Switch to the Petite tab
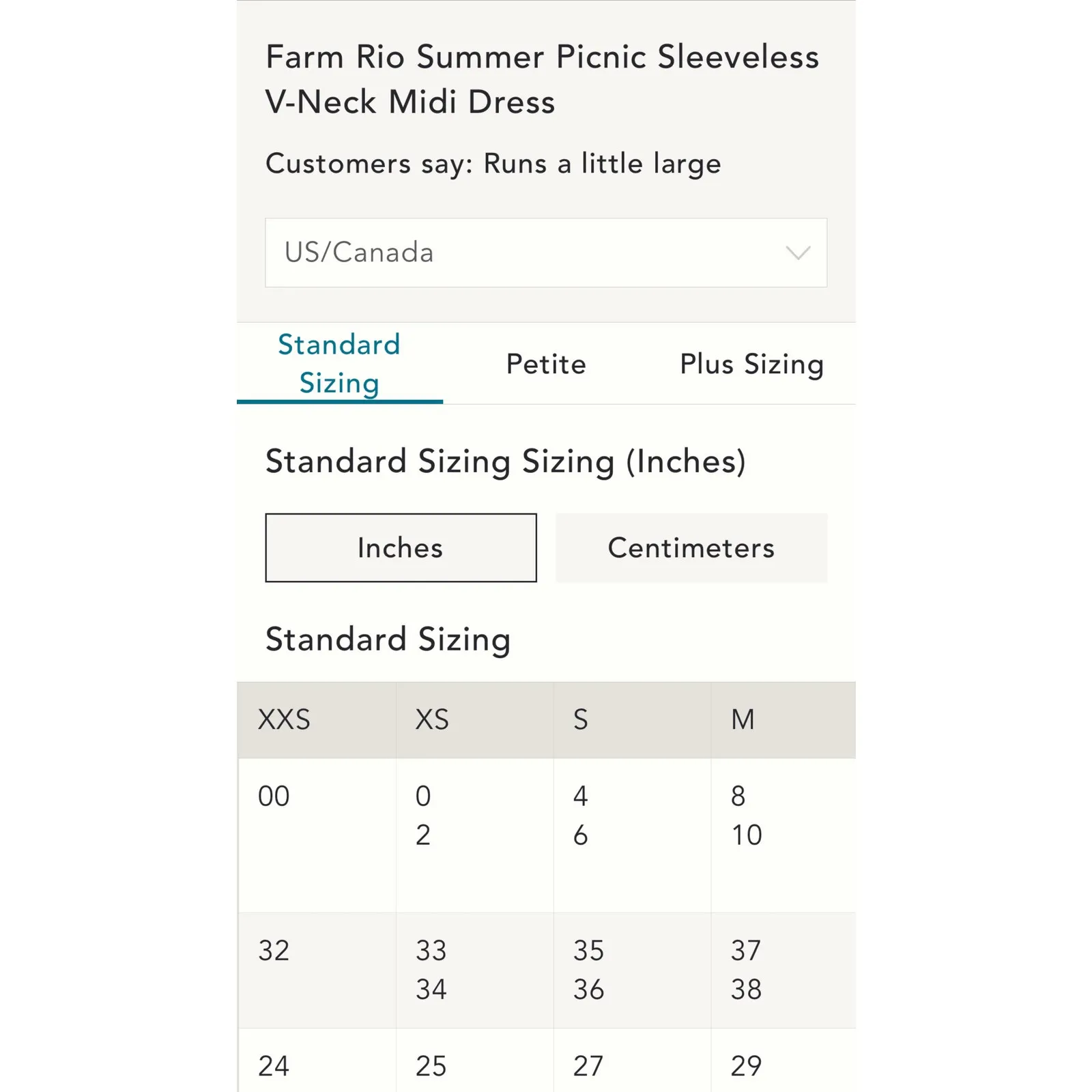Image resolution: width=1092 pixels, height=1092 pixels. click(x=545, y=364)
